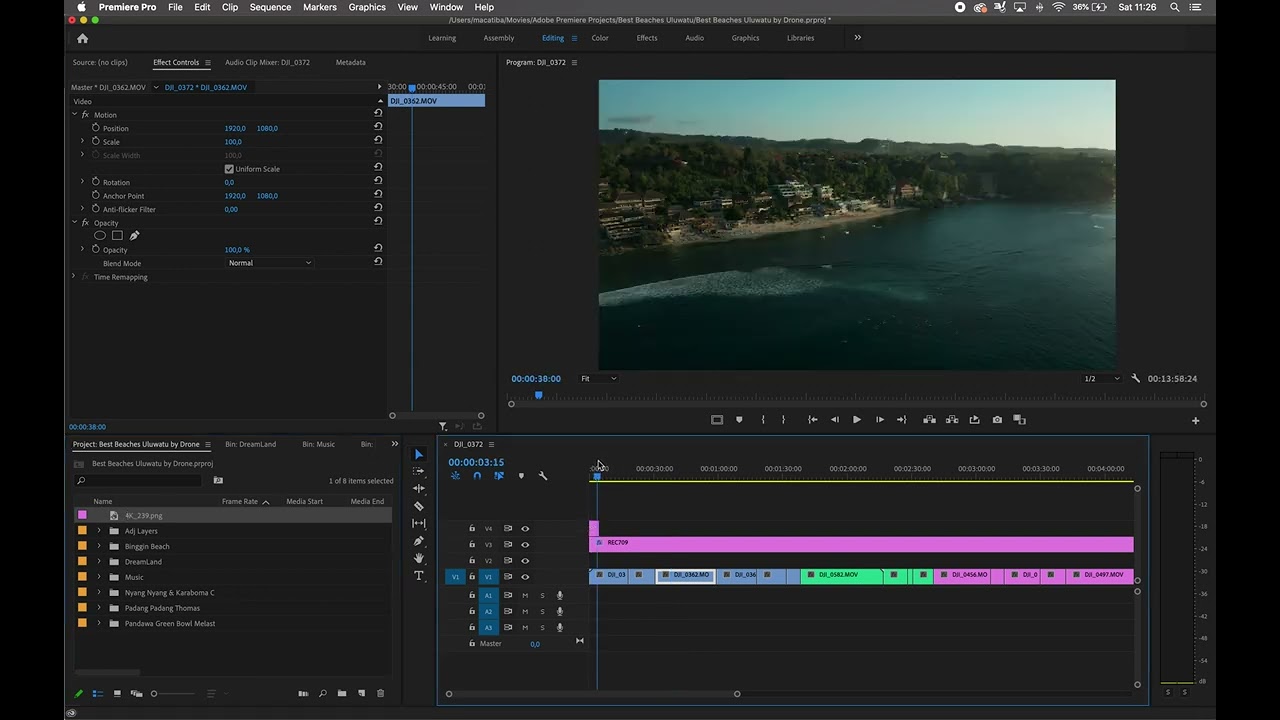Screen dimensions: 1280x720
Task: Open the Blend Mode dropdown set to Normal
Action: 268,263
